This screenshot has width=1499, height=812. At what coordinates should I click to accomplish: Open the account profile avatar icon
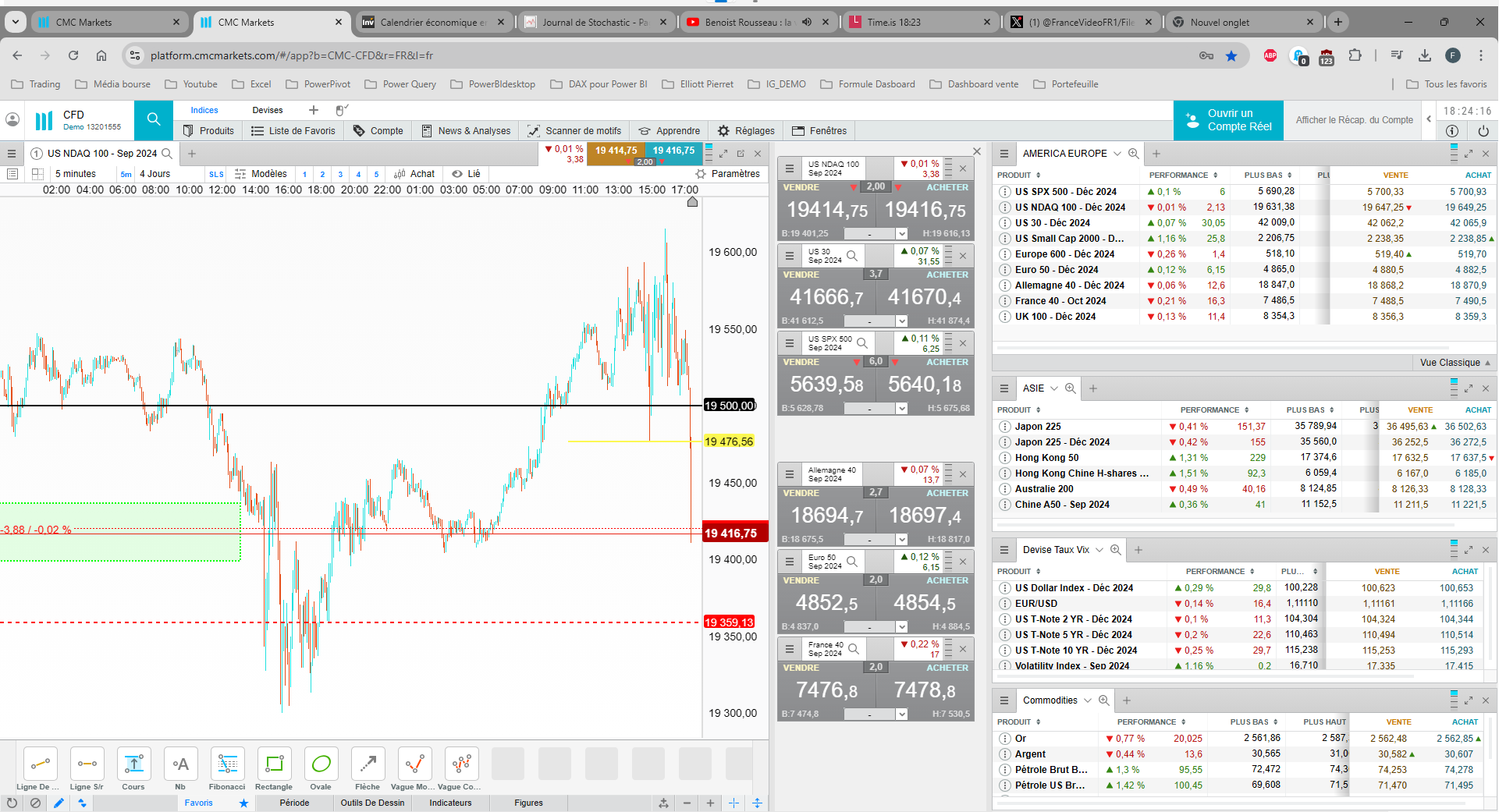coord(12,119)
